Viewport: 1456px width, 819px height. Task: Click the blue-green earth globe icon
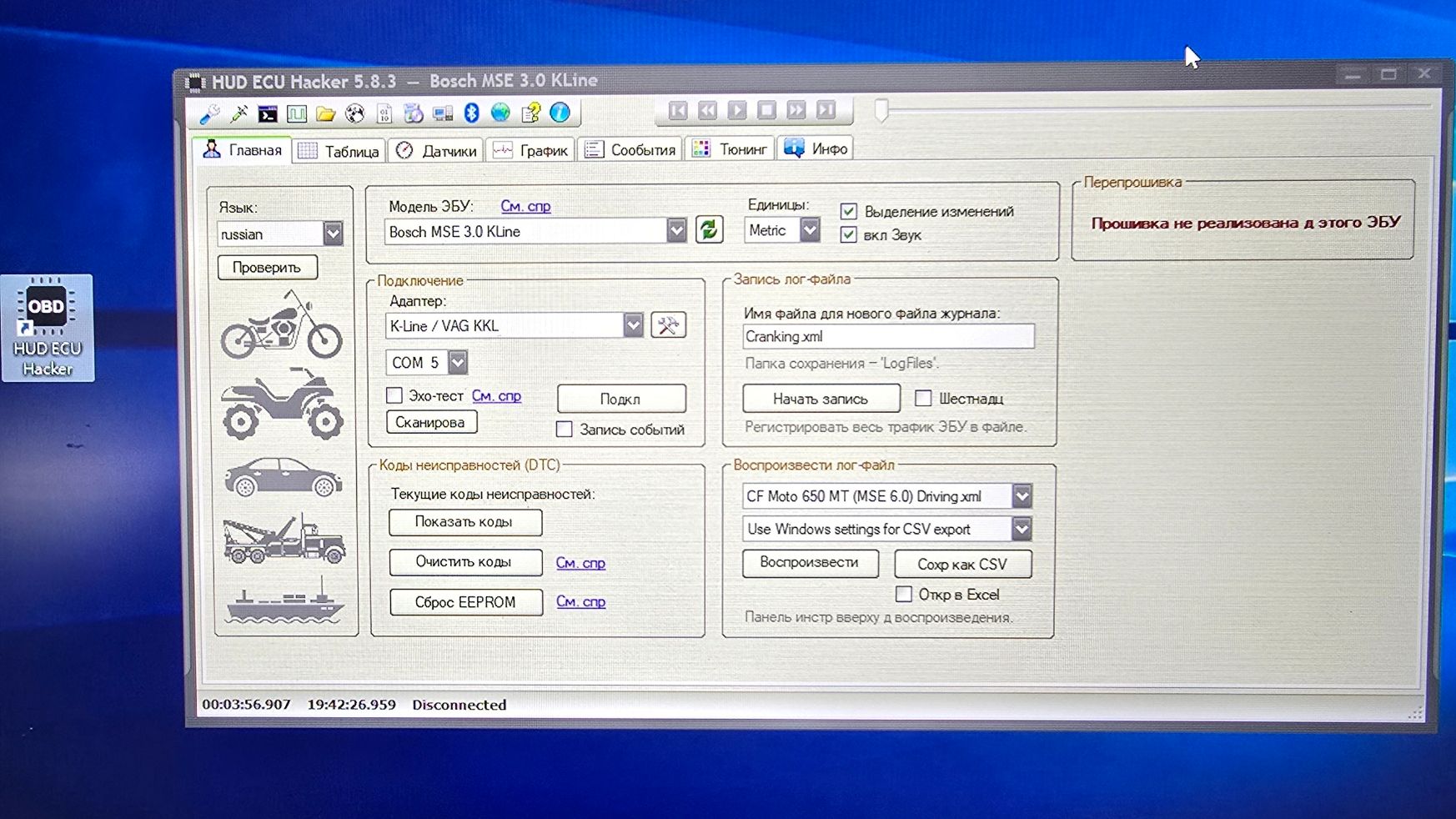(500, 113)
